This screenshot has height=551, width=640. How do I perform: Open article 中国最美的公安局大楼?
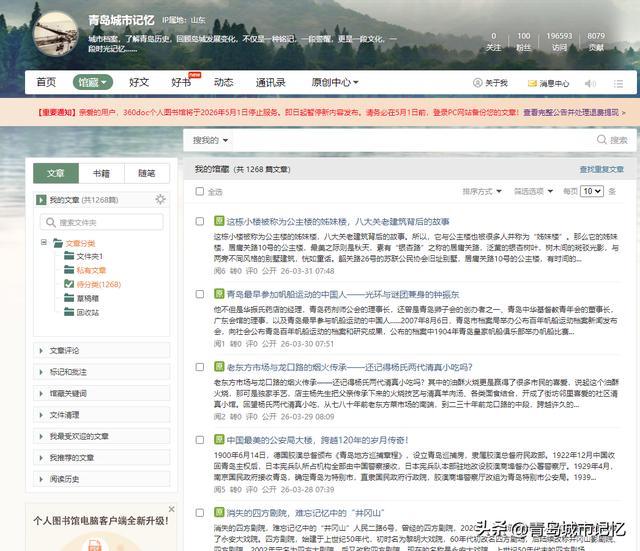318,440
